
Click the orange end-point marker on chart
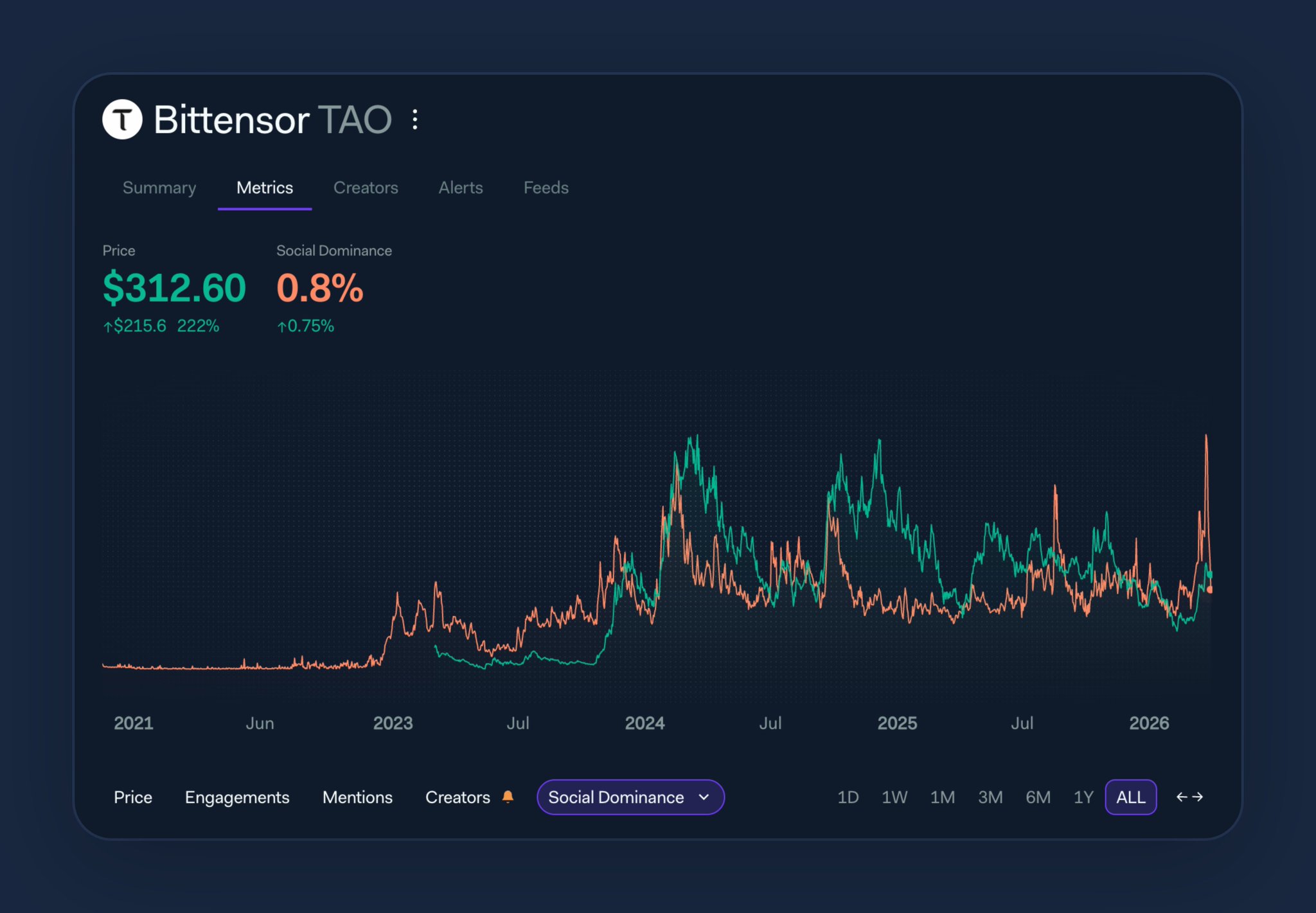(1209, 589)
